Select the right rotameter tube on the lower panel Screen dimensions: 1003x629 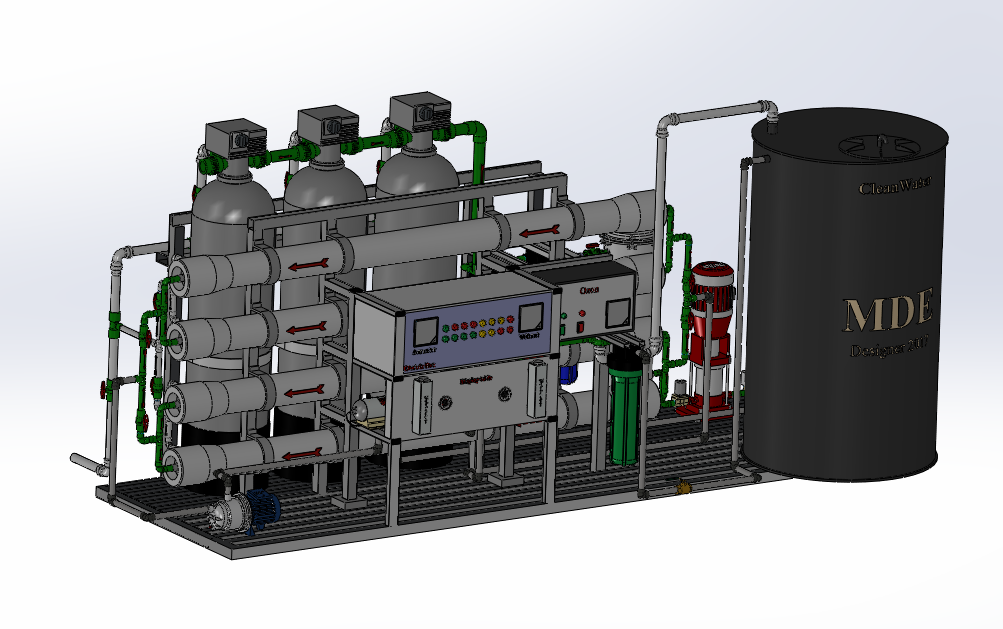(539, 389)
